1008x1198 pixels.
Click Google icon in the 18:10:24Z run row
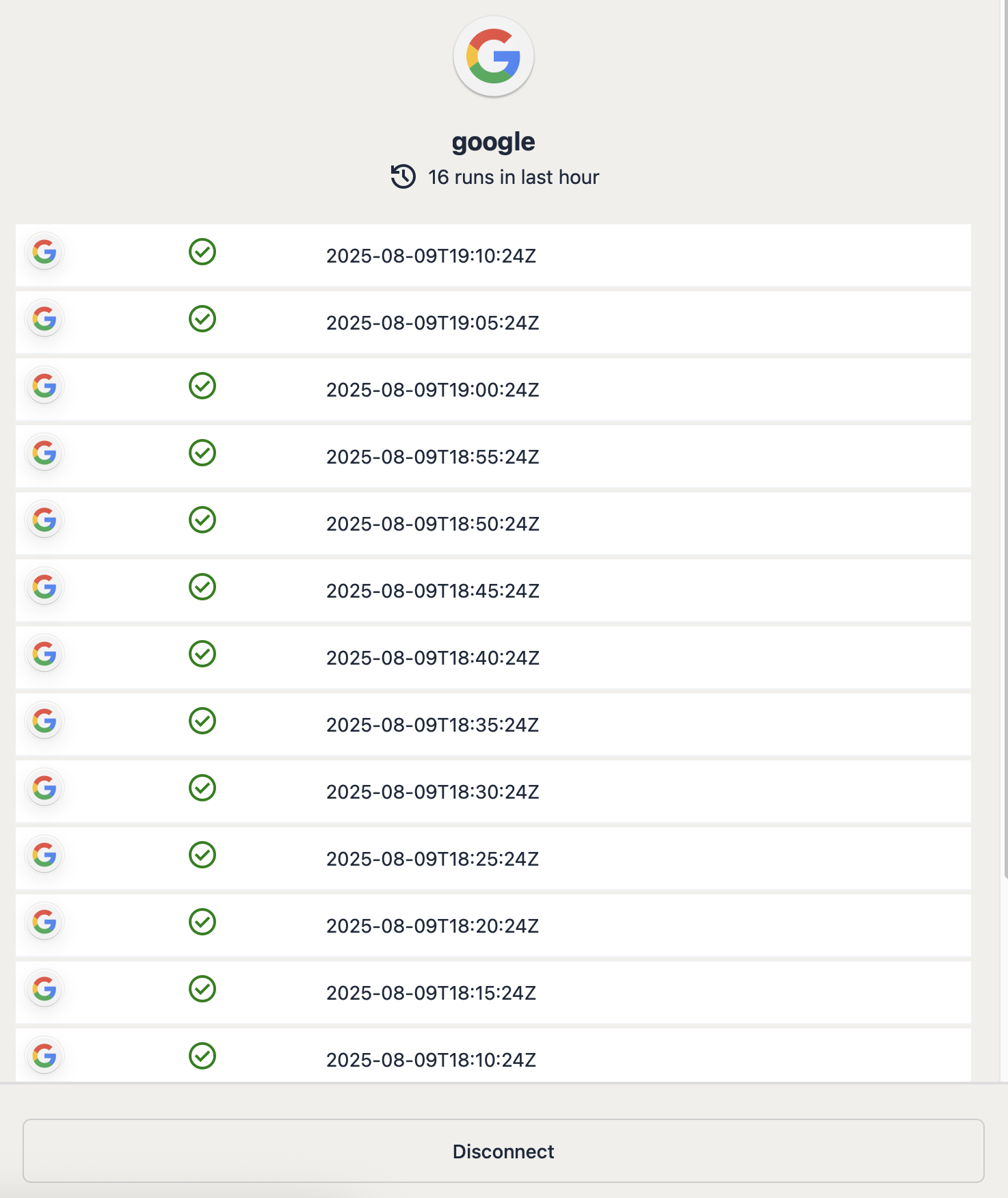click(44, 1056)
